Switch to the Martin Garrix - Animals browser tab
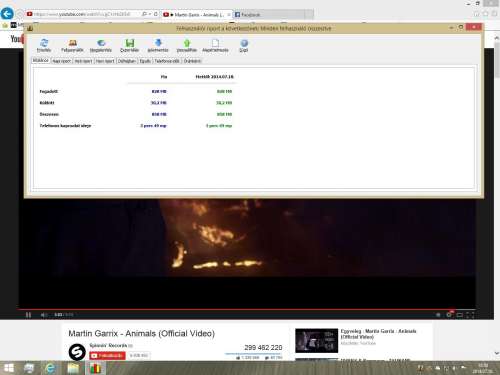The width and height of the screenshot is (500, 375). pyautogui.click(x=197, y=15)
